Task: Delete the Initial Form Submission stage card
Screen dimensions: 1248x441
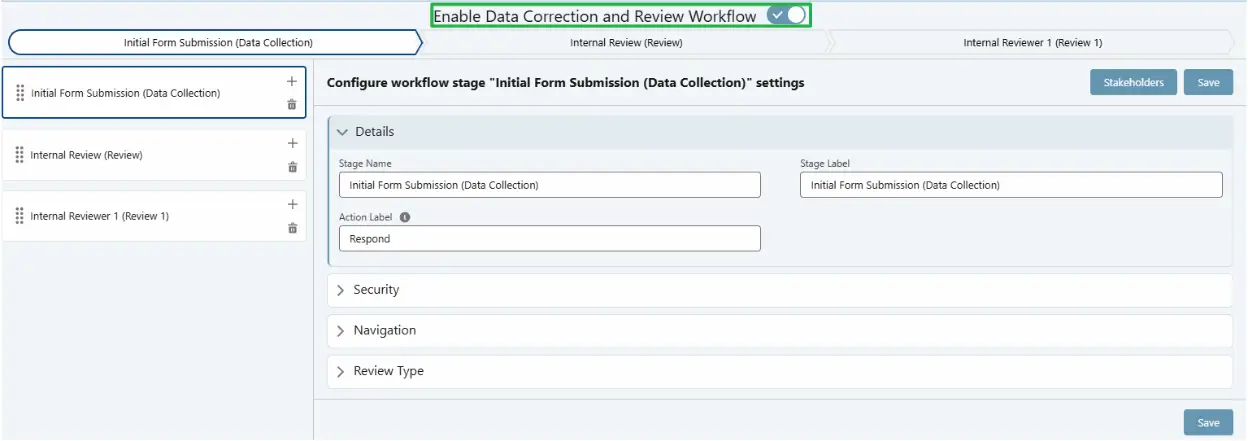Action: 292,104
